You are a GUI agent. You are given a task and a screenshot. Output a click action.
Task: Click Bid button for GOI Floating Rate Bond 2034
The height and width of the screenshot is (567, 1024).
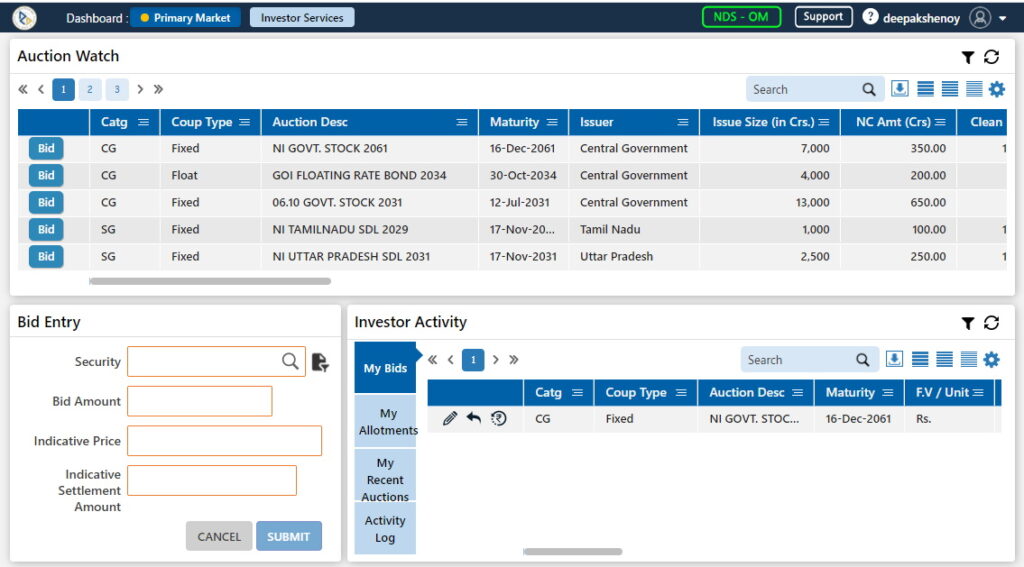coord(46,175)
